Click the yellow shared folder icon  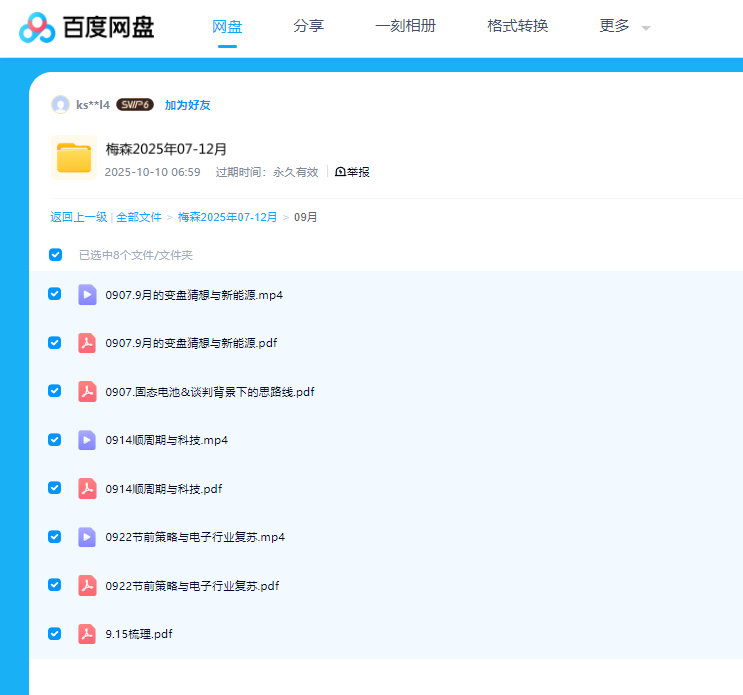(x=73, y=158)
